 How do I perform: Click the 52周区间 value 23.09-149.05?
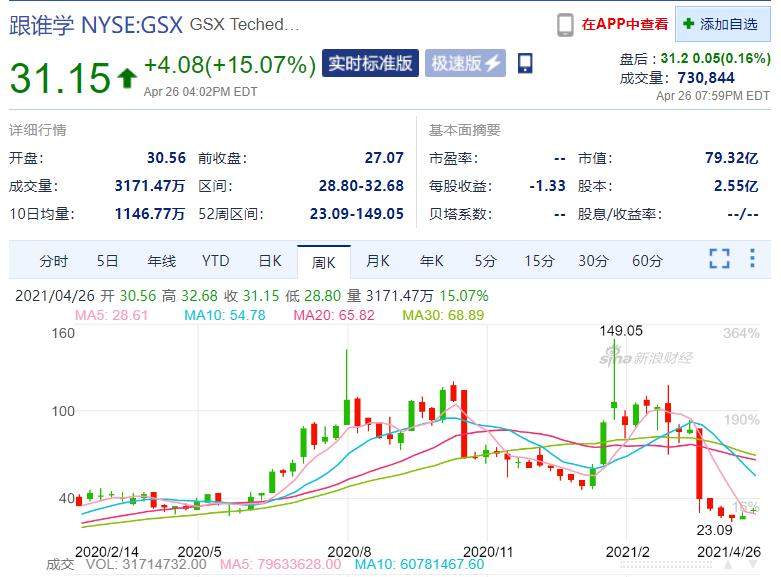pos(357,214)
